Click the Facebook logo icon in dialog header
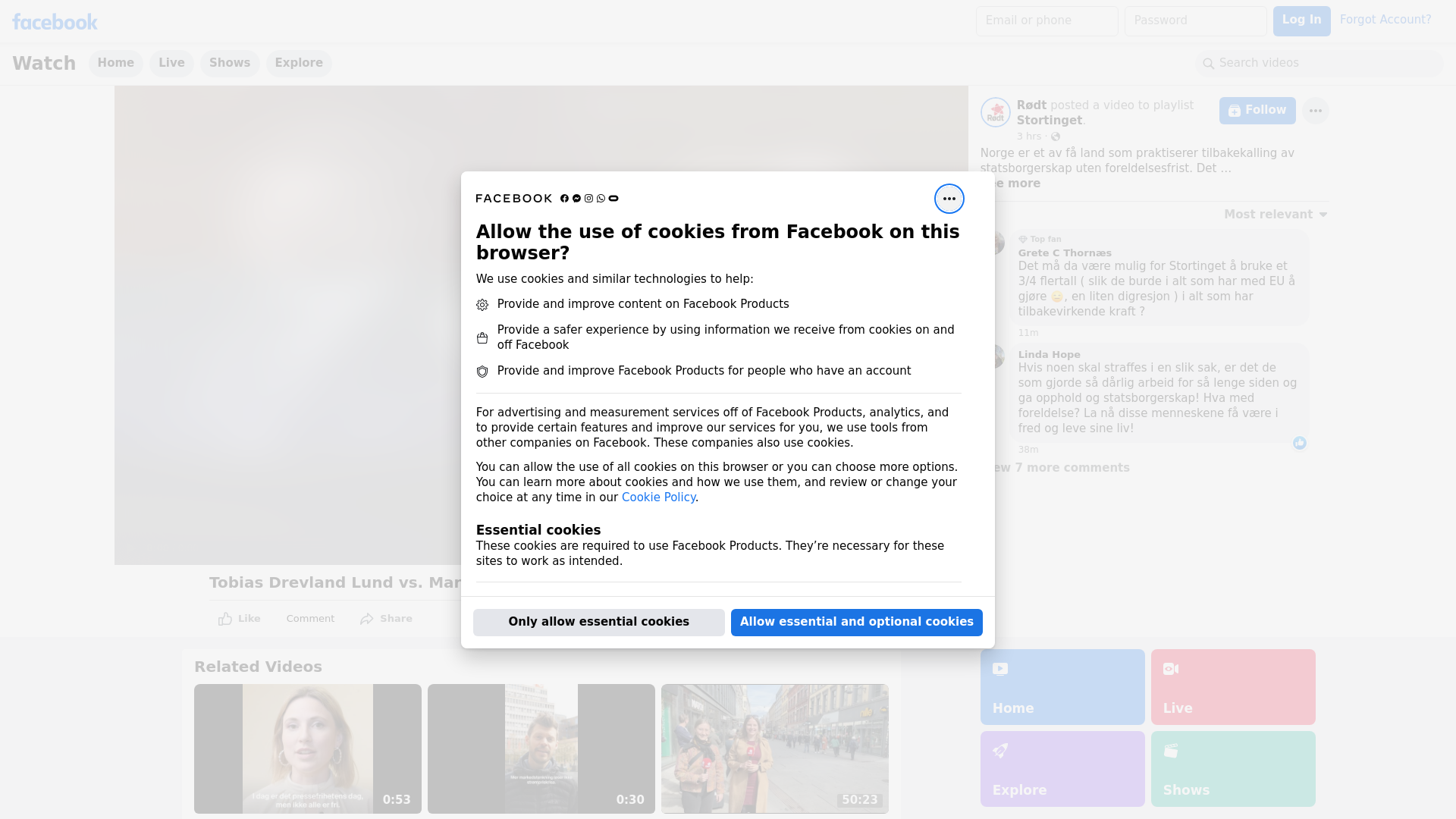Screen dimensions: 1456x819 tap(564, 199)
